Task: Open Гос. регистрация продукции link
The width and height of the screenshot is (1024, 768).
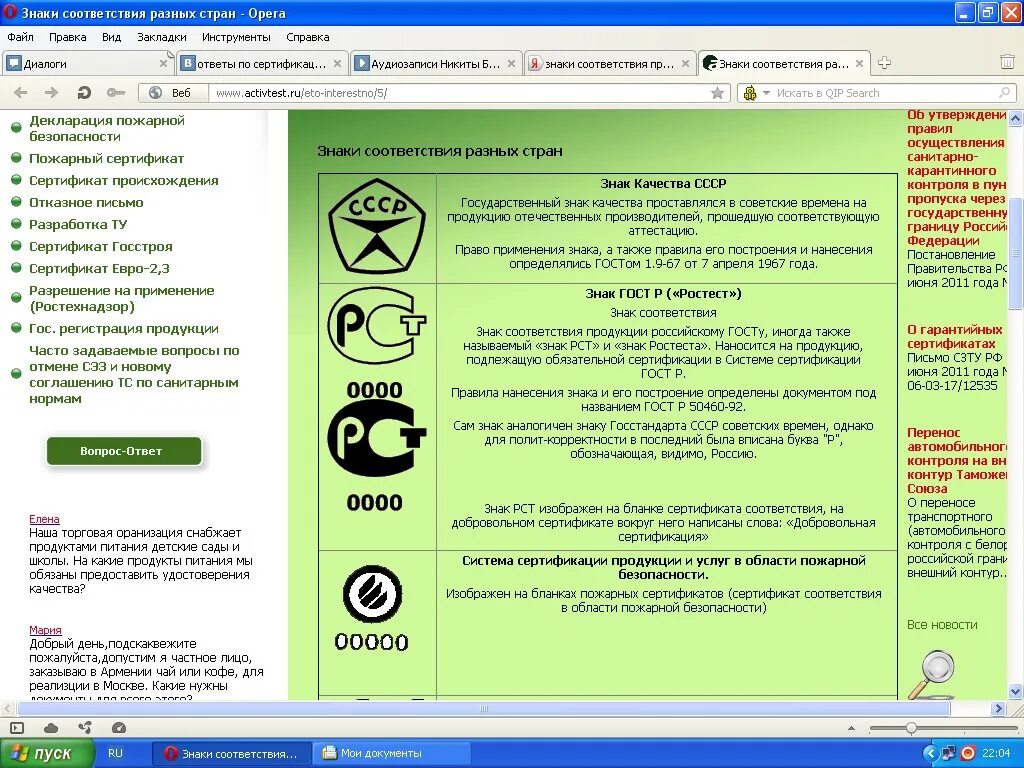Action: pos(123,328)
